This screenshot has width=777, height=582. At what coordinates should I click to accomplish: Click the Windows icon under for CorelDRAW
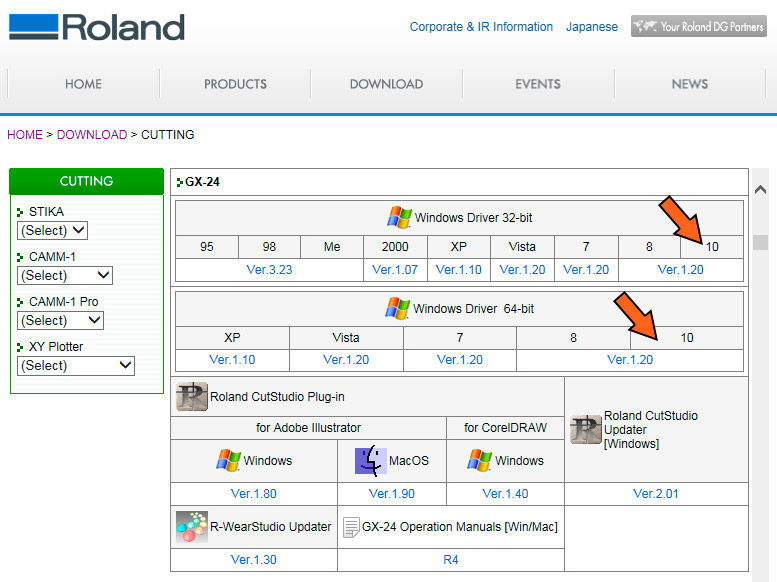(480, 460)
